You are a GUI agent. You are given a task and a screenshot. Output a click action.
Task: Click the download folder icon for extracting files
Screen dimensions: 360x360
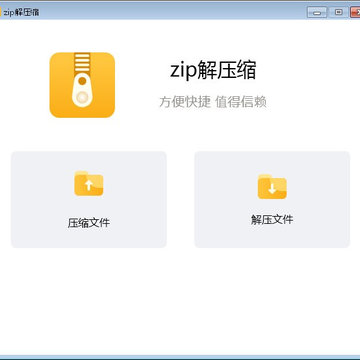tap(272, 187)
